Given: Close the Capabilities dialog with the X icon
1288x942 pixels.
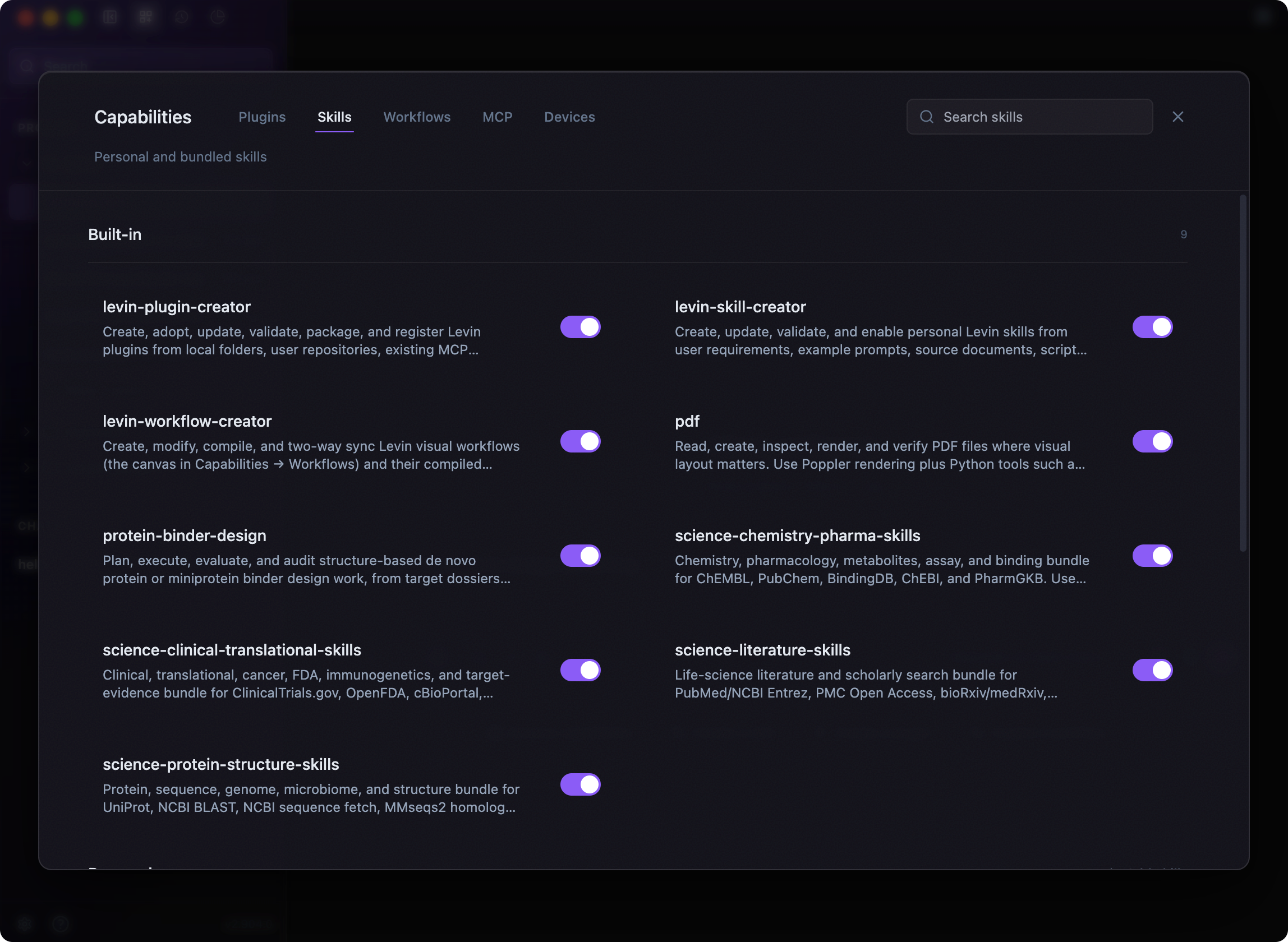Looking at the screenshot, I should 1177,117.
